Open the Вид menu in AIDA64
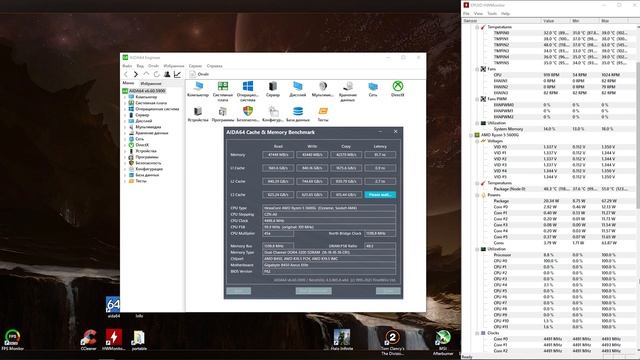 tap(140, 66)
